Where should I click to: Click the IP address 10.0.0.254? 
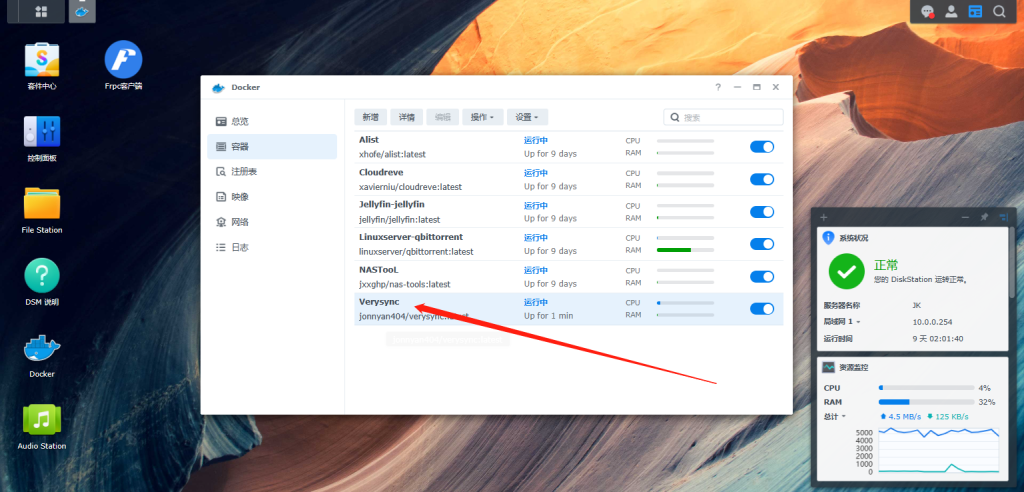[932, 322]
